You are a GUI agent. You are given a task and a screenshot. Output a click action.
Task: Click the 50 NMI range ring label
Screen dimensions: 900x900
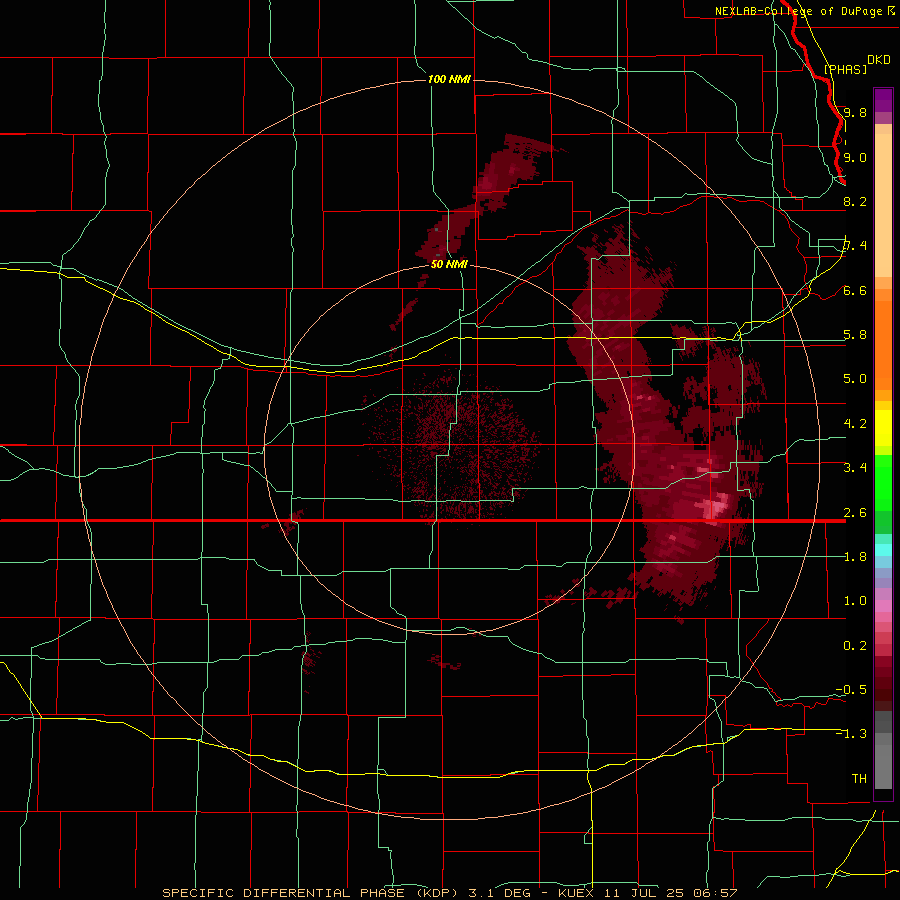click(x=449, y=264)
